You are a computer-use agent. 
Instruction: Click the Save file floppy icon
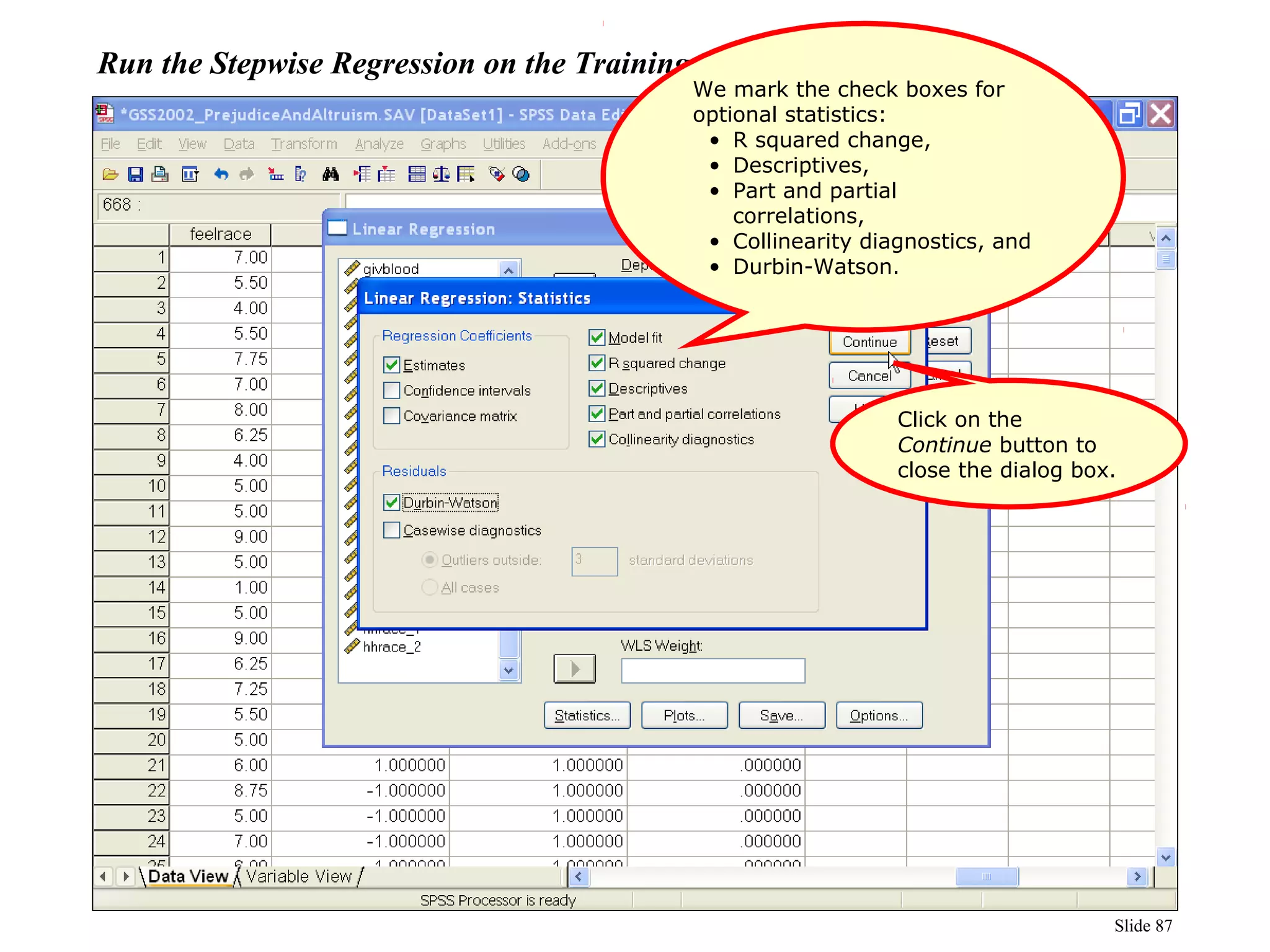[x=135, y=175]
